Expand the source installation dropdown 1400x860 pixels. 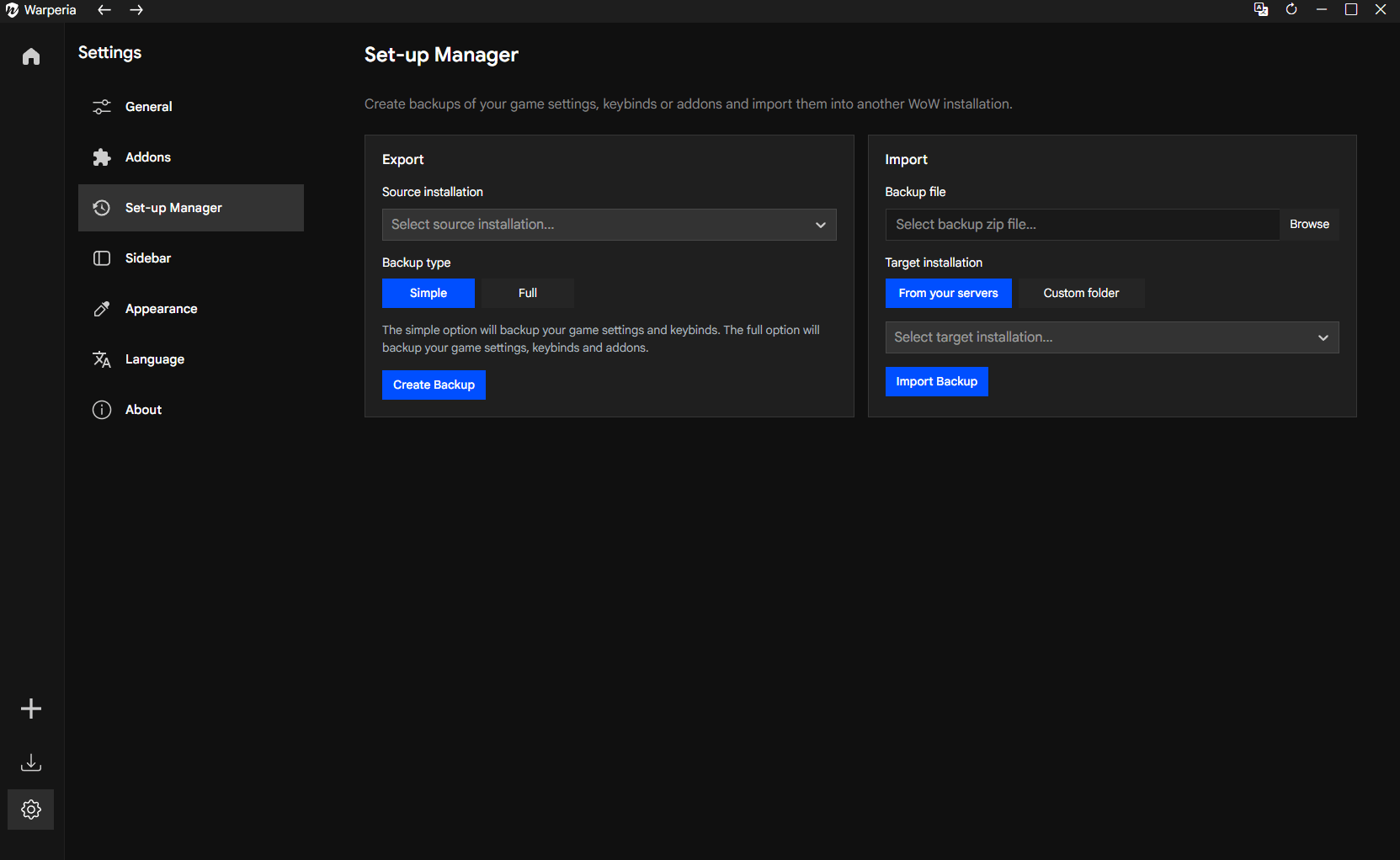point(609,225)
